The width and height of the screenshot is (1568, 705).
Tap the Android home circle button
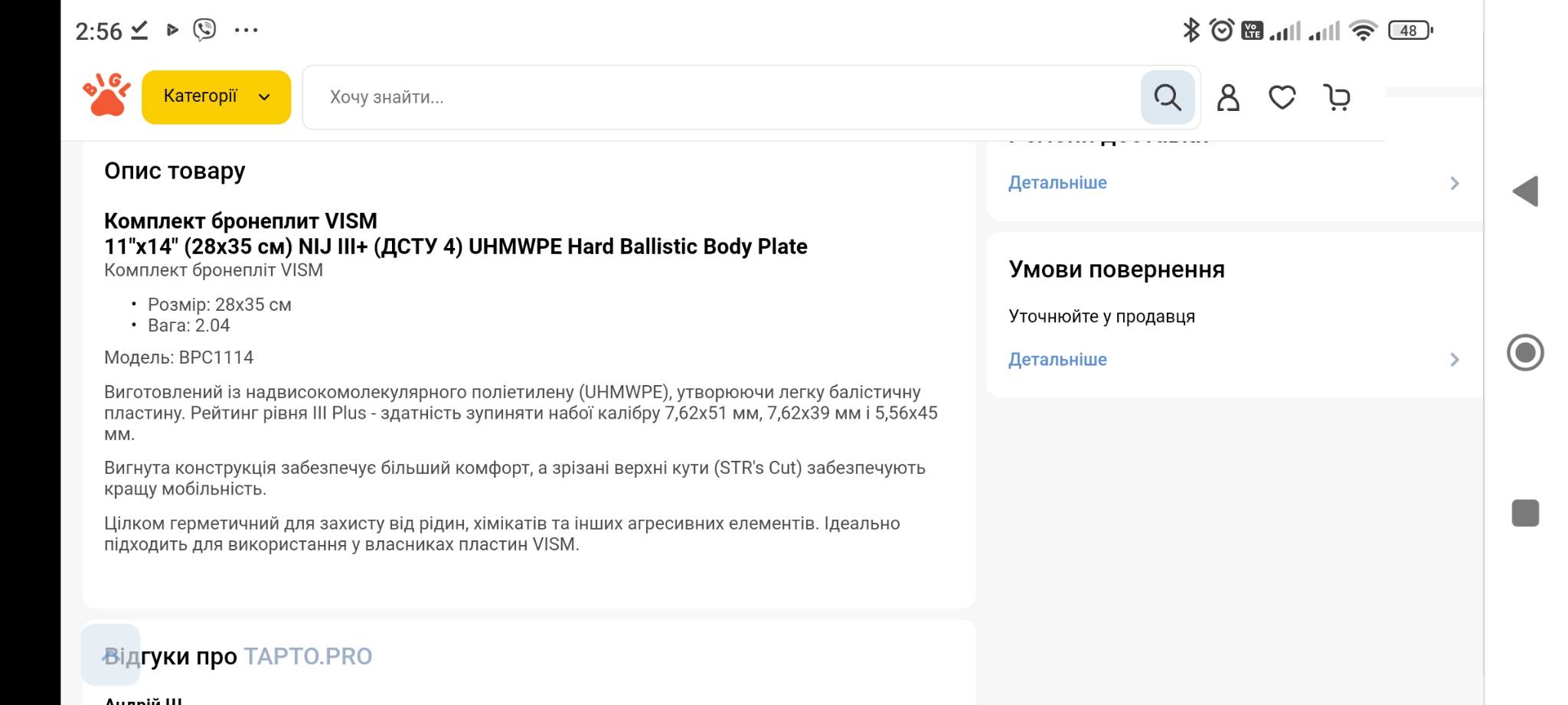[1525, 353]
